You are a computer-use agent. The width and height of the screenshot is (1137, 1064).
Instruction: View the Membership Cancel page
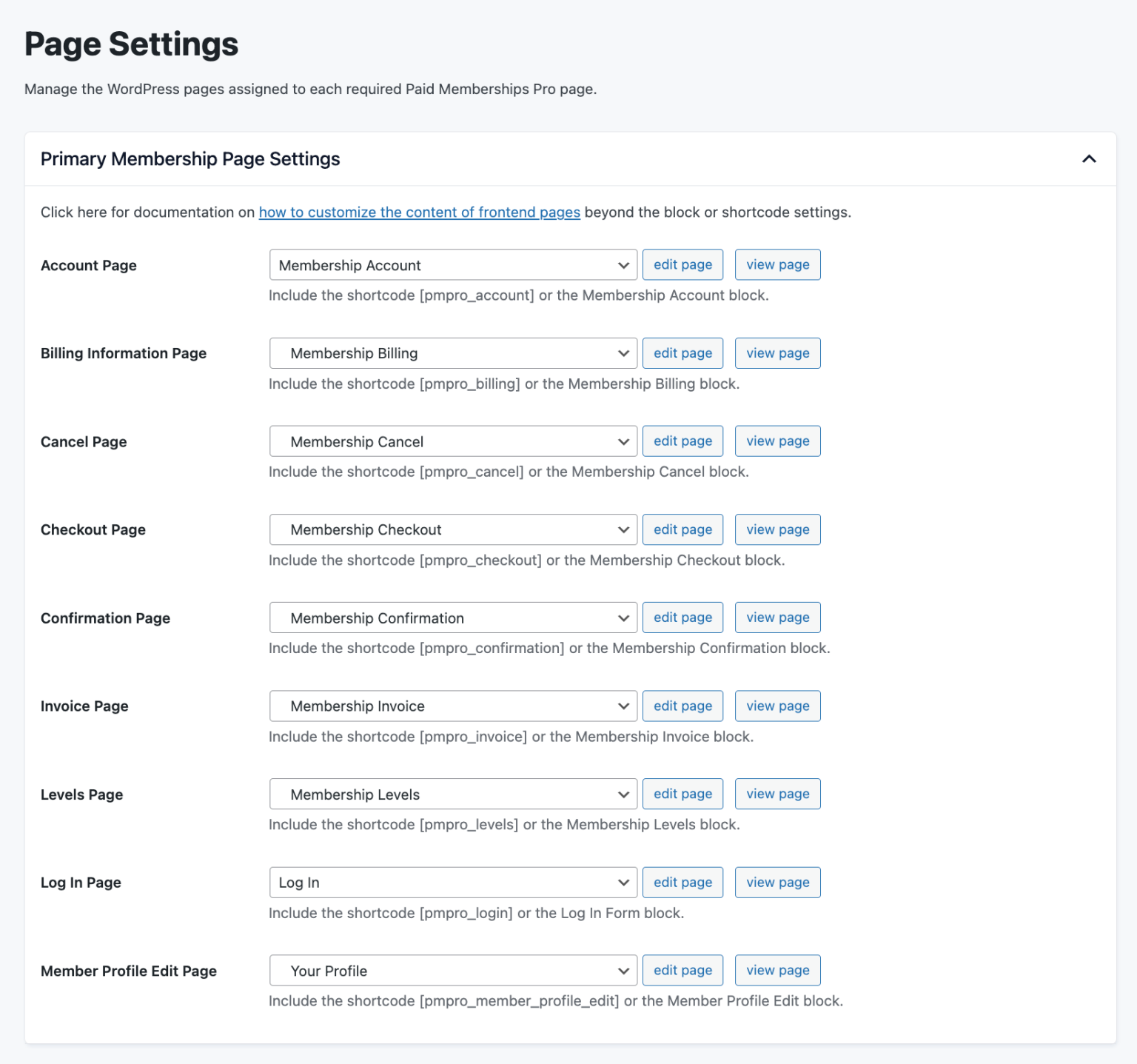click(x=777, y=441)
